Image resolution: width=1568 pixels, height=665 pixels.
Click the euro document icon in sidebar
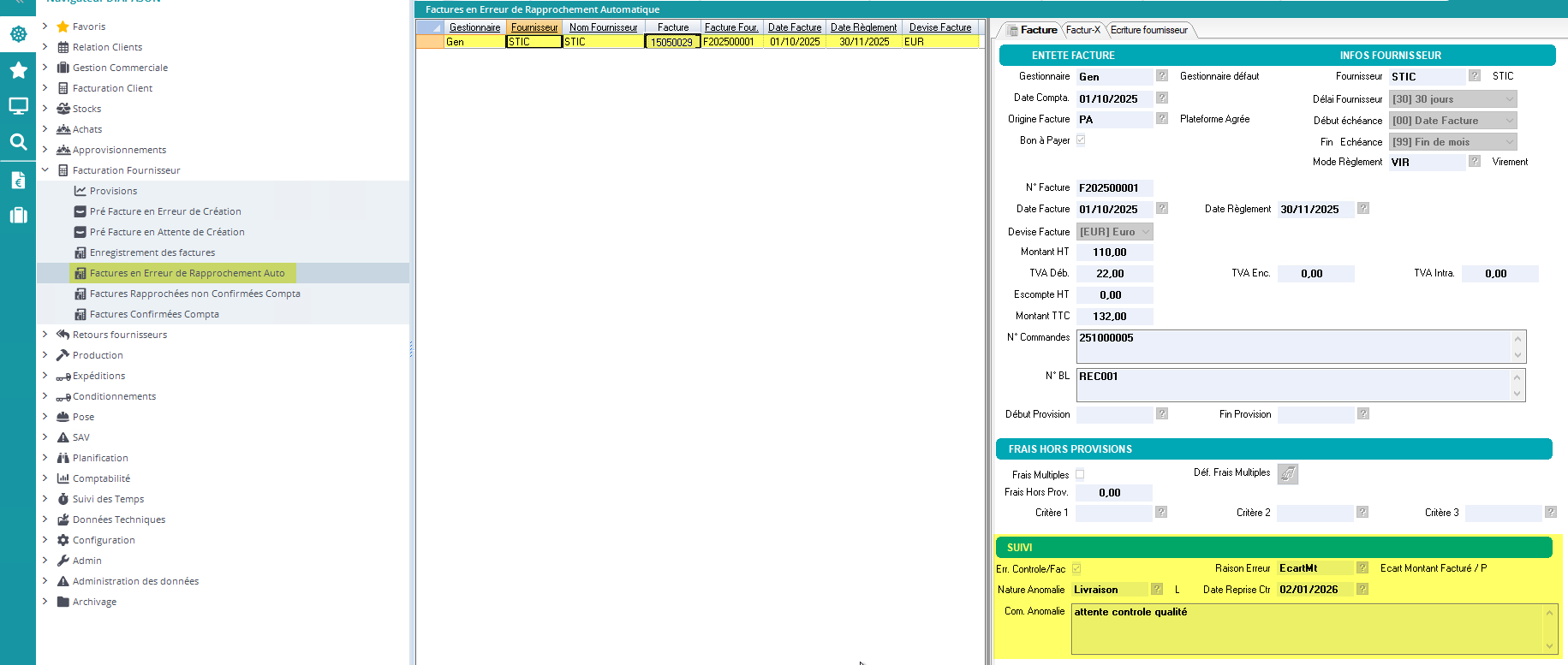tap(18, 180)
